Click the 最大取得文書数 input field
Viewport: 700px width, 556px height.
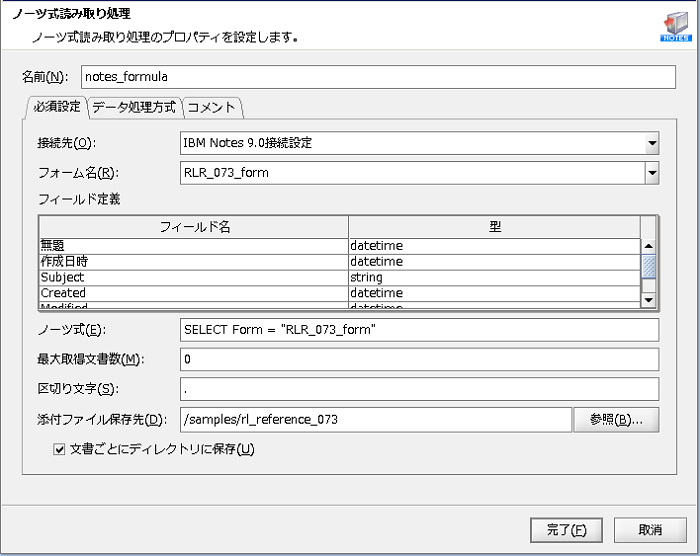(x=419, y=360)
